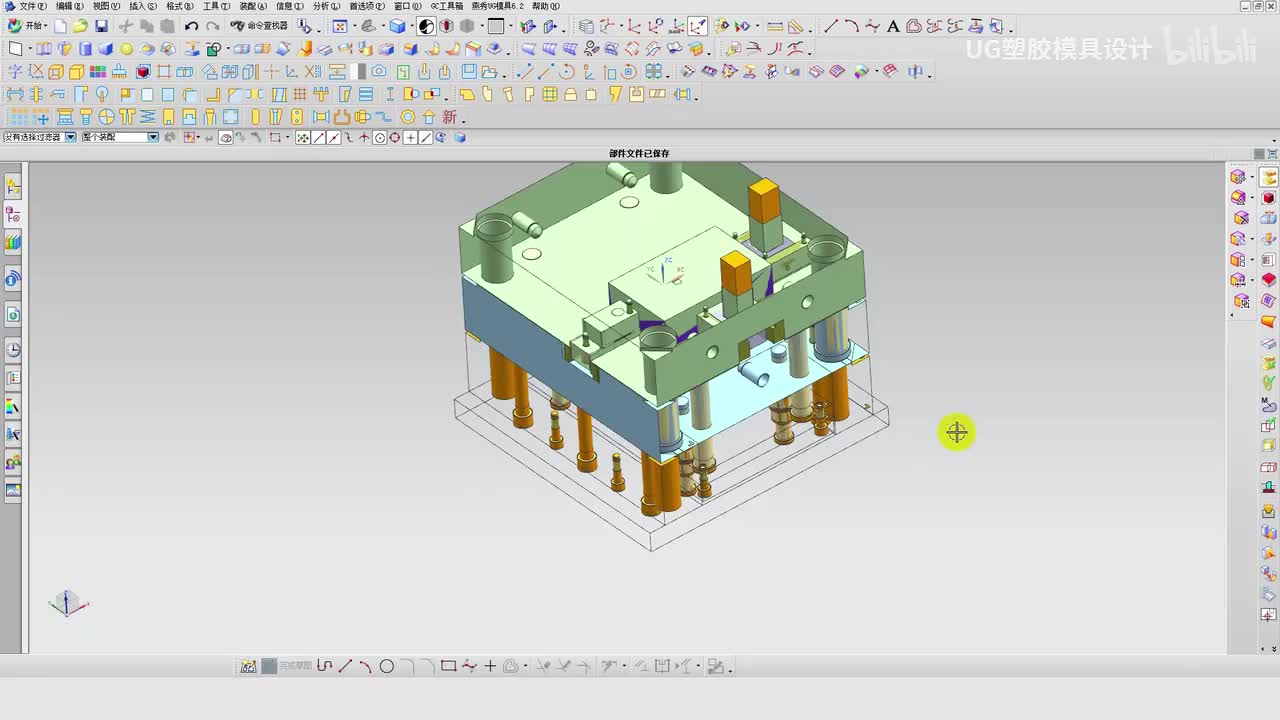Image resolution: width=1280 pixels, height=720 pixels.
Task: Toggle the snap-to-midpoint option in the selection bar
Action: coord(334,138)
